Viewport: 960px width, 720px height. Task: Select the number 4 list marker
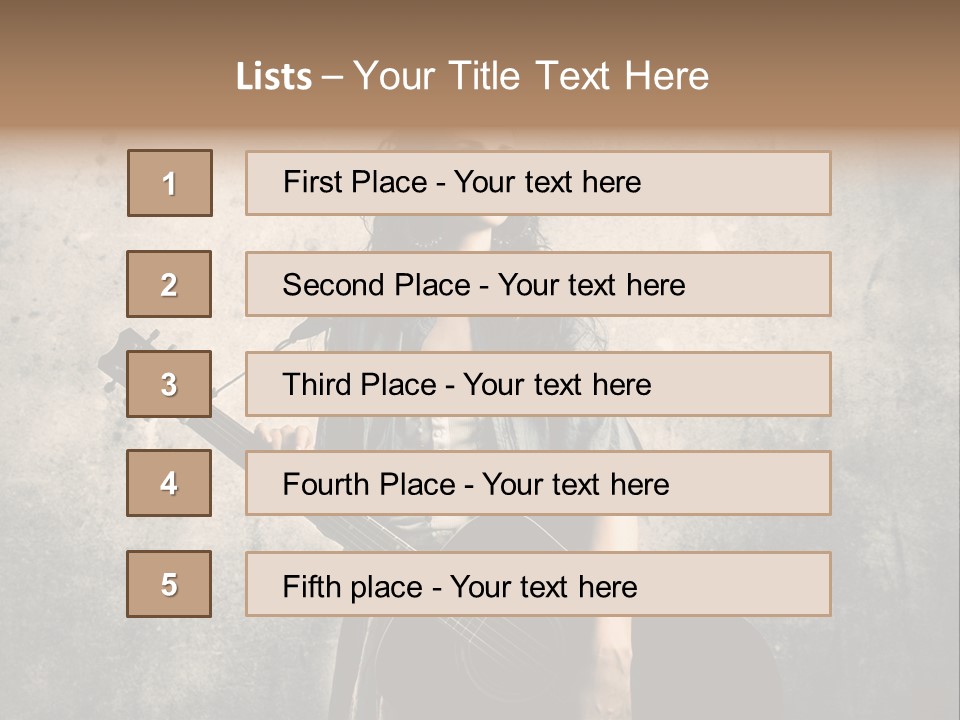[169, 483]
